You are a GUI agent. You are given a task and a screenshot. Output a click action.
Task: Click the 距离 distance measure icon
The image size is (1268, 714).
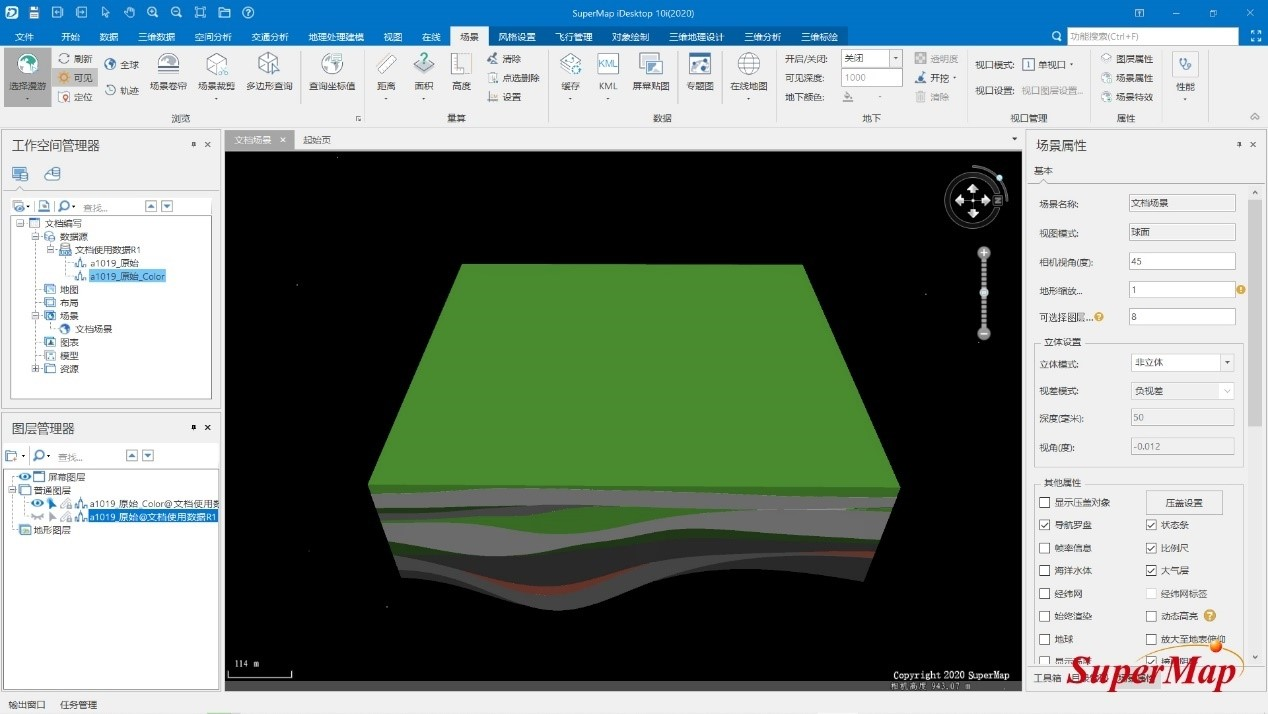click(386, 72)
